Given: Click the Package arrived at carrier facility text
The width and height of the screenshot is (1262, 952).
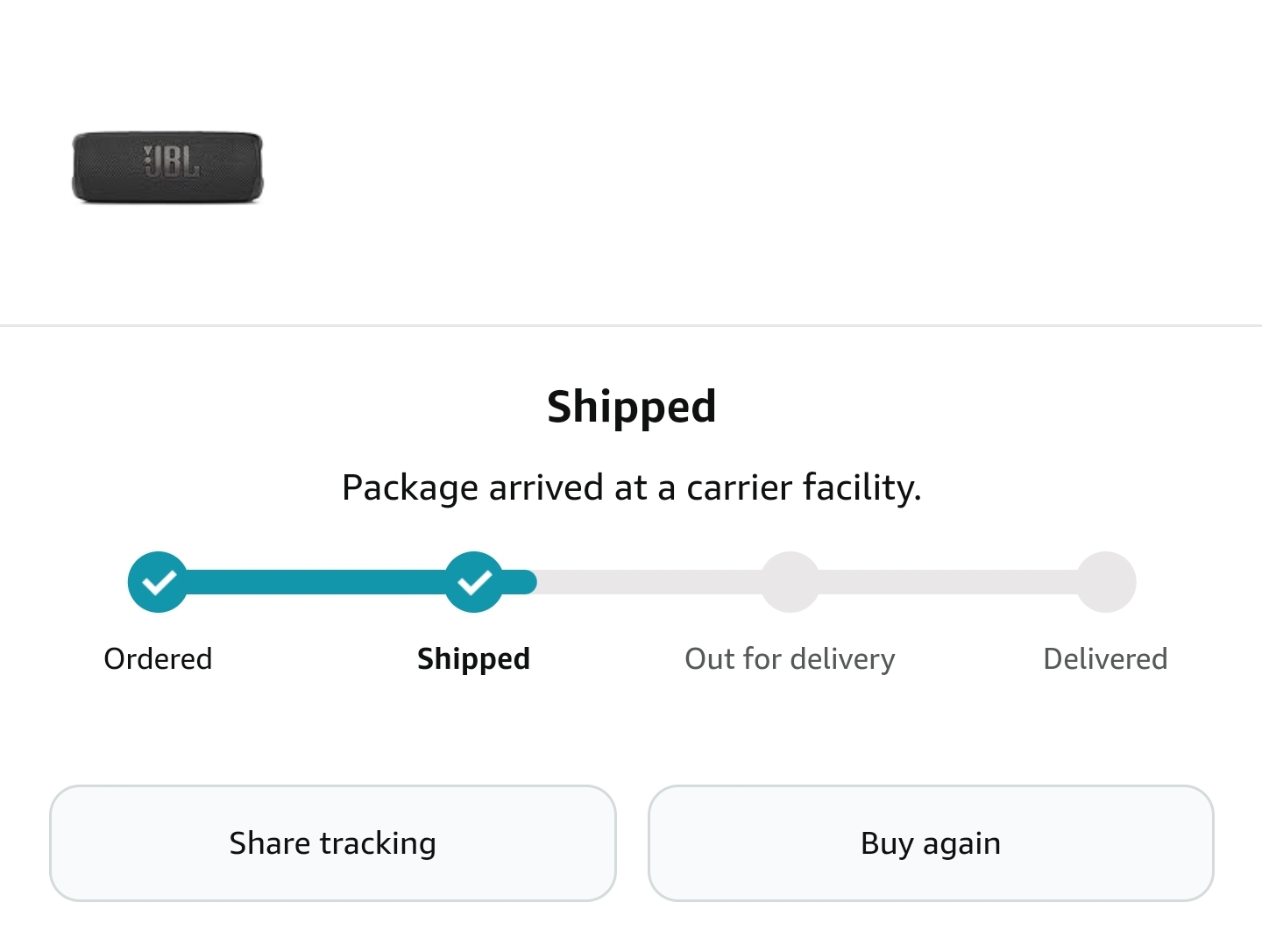Looking at the screenshot, I should pyautogui.click(x=632, y=487).
